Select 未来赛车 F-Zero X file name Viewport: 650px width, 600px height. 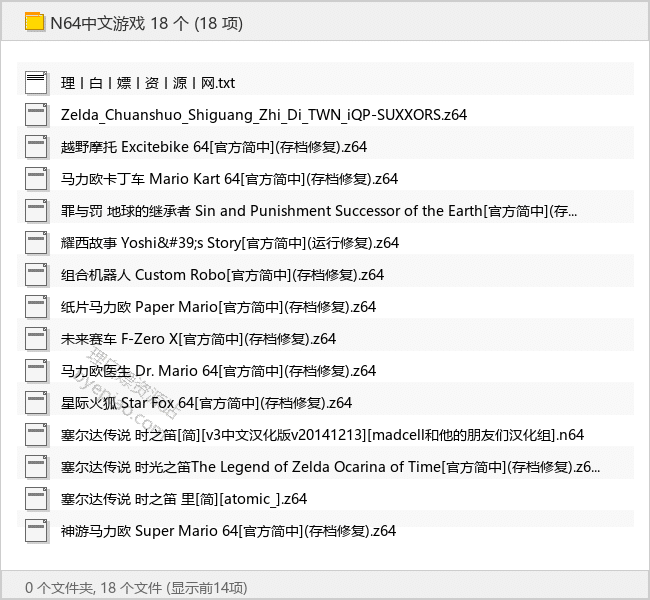pyautogui.click(x=198, y=339)
